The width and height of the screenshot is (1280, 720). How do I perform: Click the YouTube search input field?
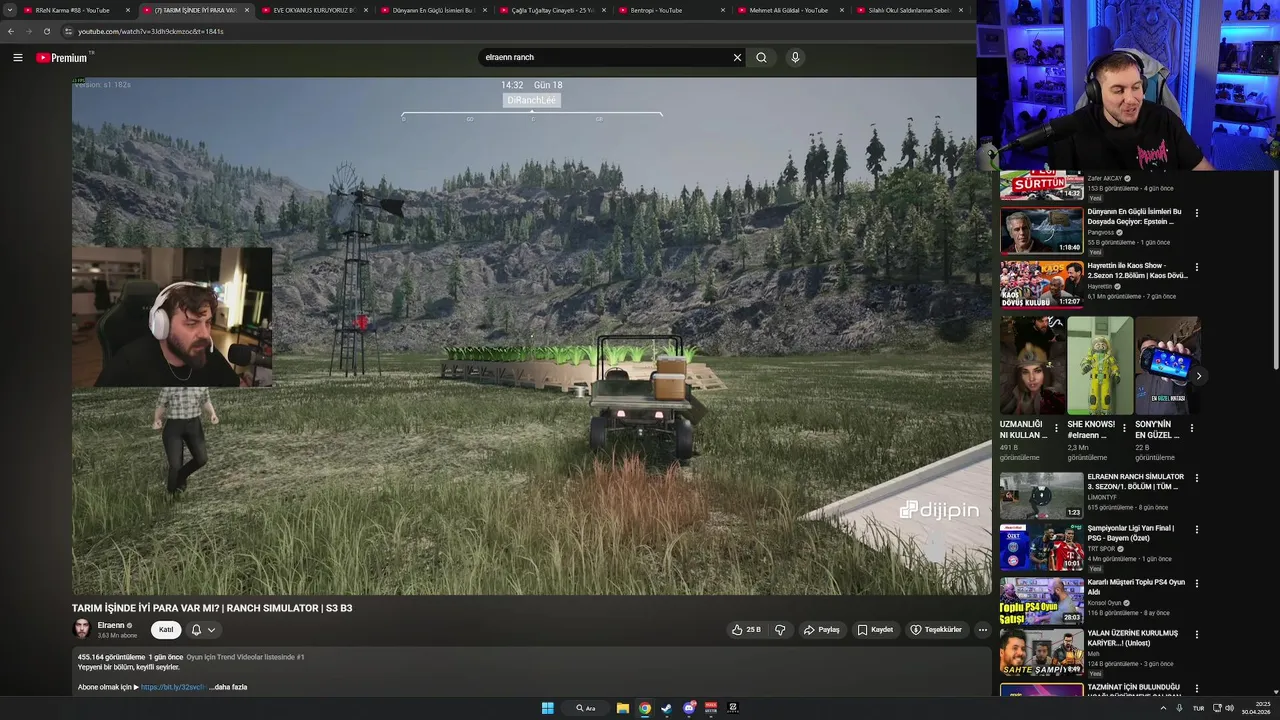tap(605, 57)
